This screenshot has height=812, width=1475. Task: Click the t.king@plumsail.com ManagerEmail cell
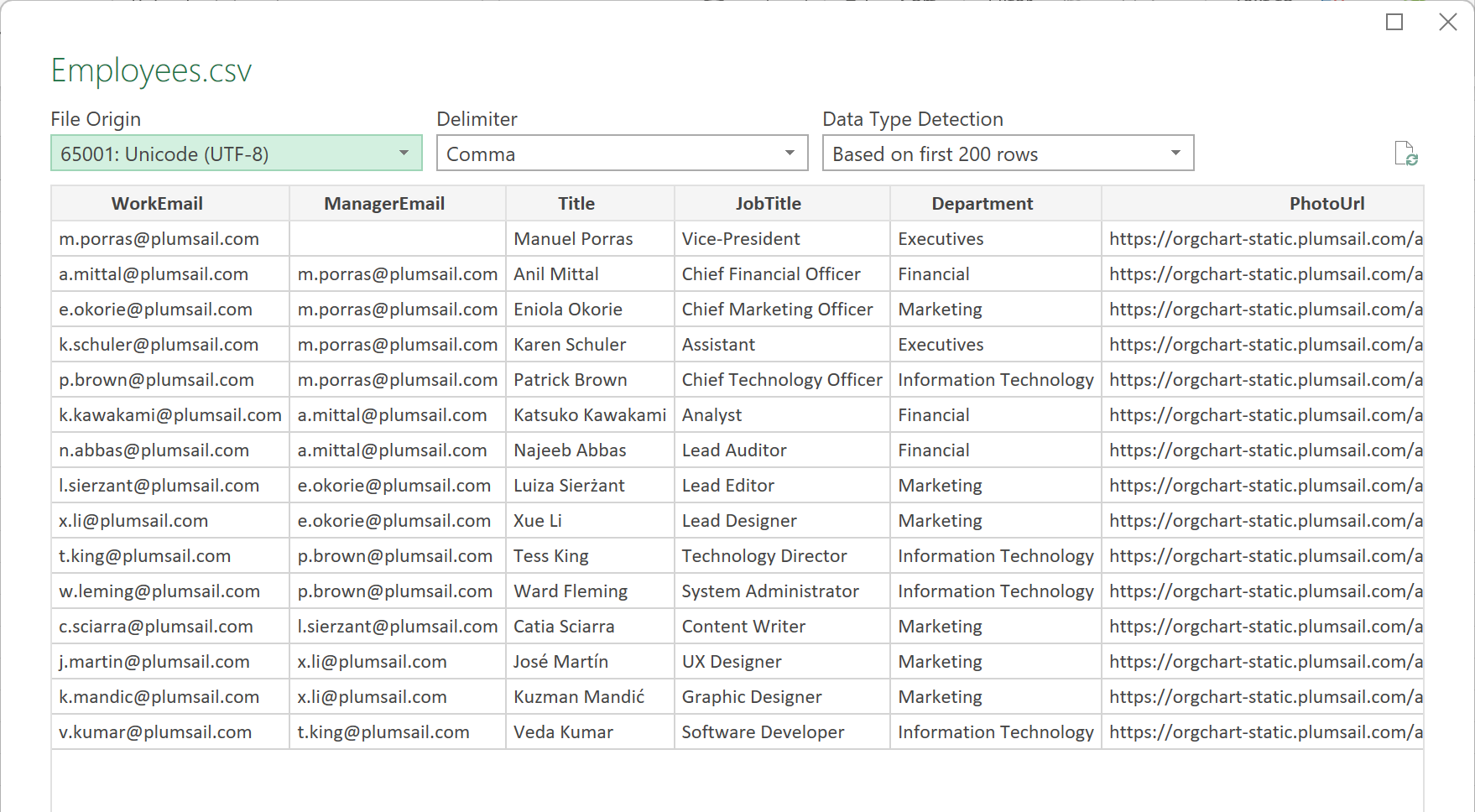click(x=398, y=732)
